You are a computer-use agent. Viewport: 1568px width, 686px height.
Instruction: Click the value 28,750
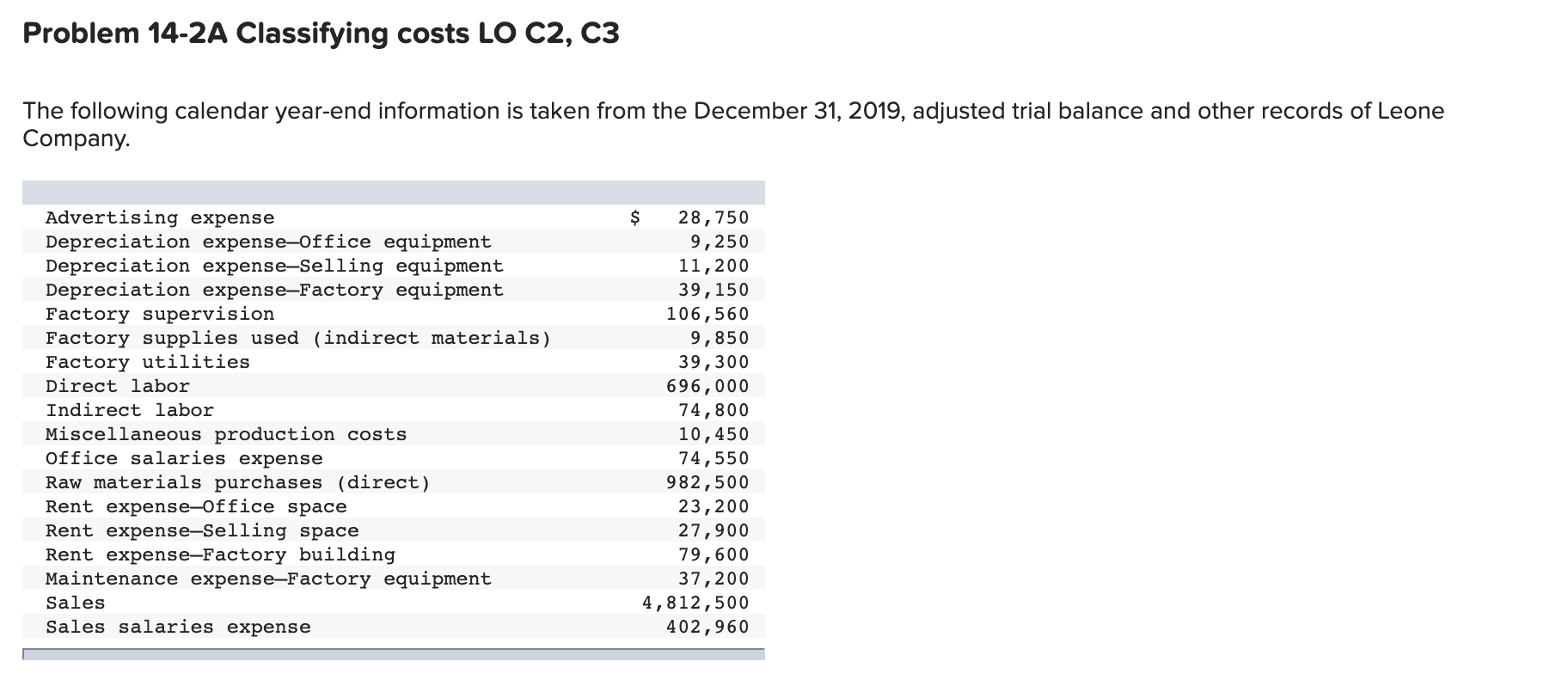point(714,218)
